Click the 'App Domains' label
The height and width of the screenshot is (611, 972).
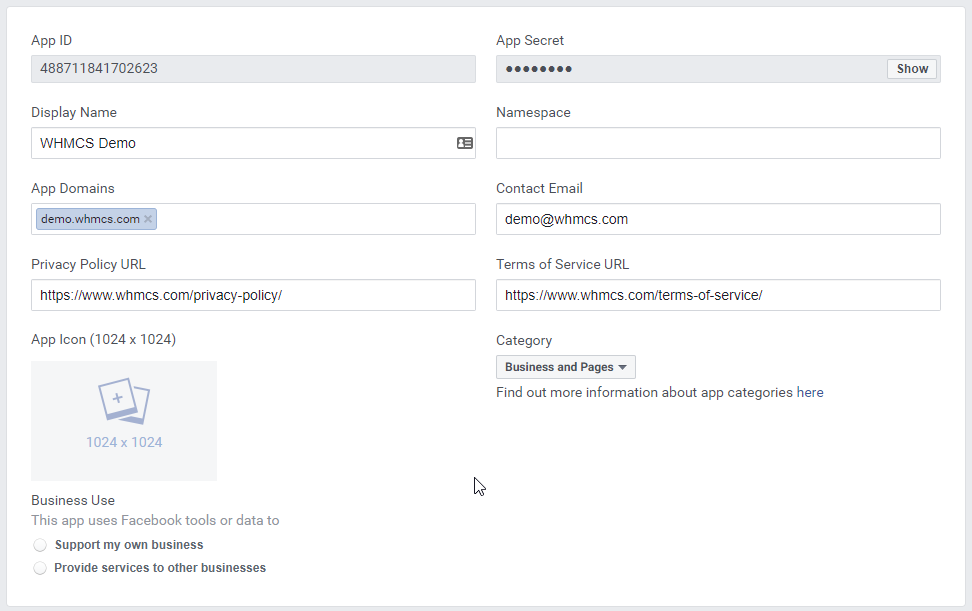click(x=73, y=188)
